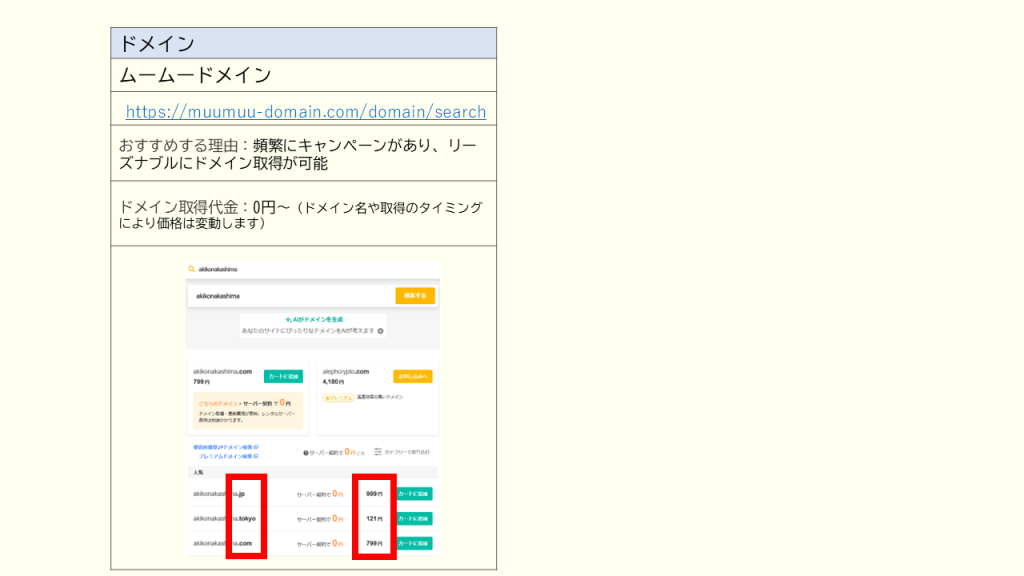The height and width of the screenshot is (576, 1024).
Task: Click the プレミアム star badge
Action: (x=338, y=397)
